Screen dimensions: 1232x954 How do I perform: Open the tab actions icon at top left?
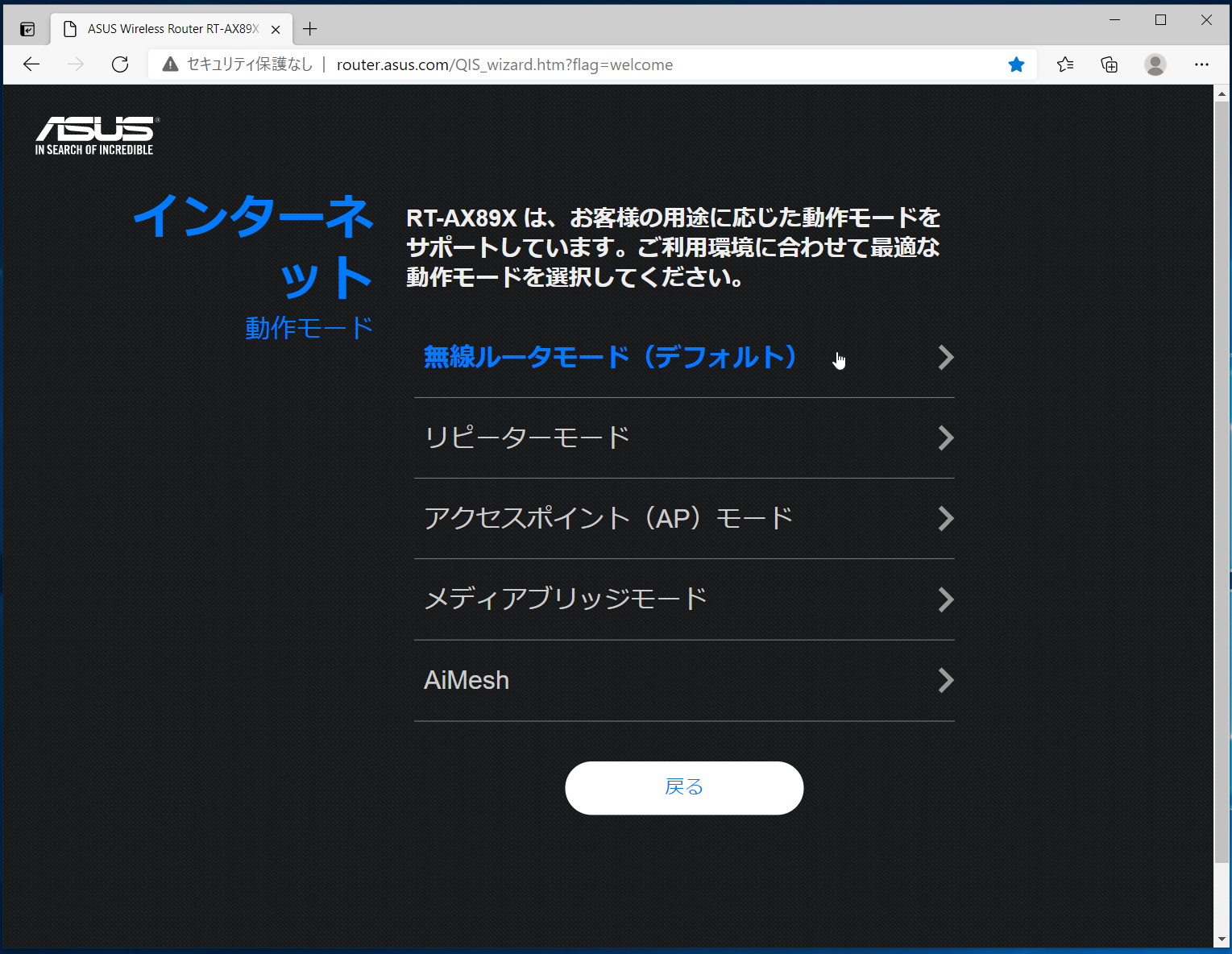click(x=27, y=29)
